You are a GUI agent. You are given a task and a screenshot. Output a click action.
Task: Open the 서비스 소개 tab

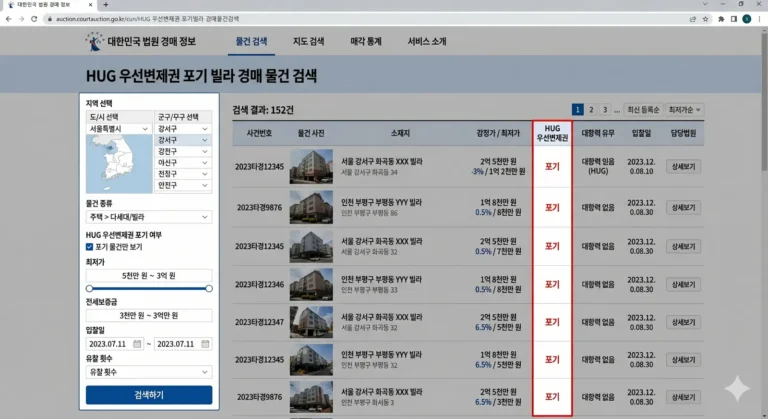pos(427,42)
